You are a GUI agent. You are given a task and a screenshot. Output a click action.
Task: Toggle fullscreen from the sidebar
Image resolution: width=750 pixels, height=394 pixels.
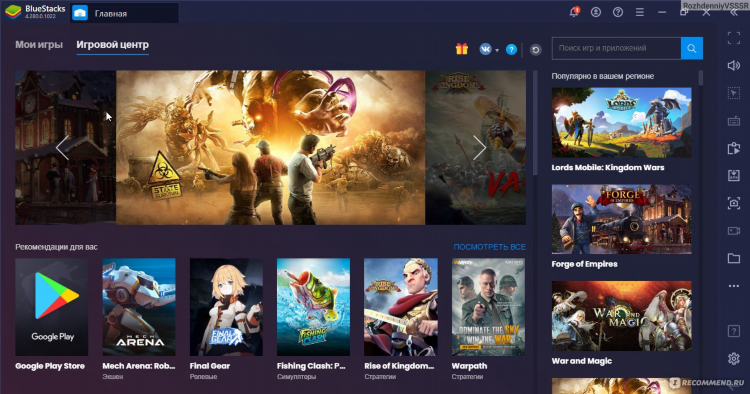point(734,38)
